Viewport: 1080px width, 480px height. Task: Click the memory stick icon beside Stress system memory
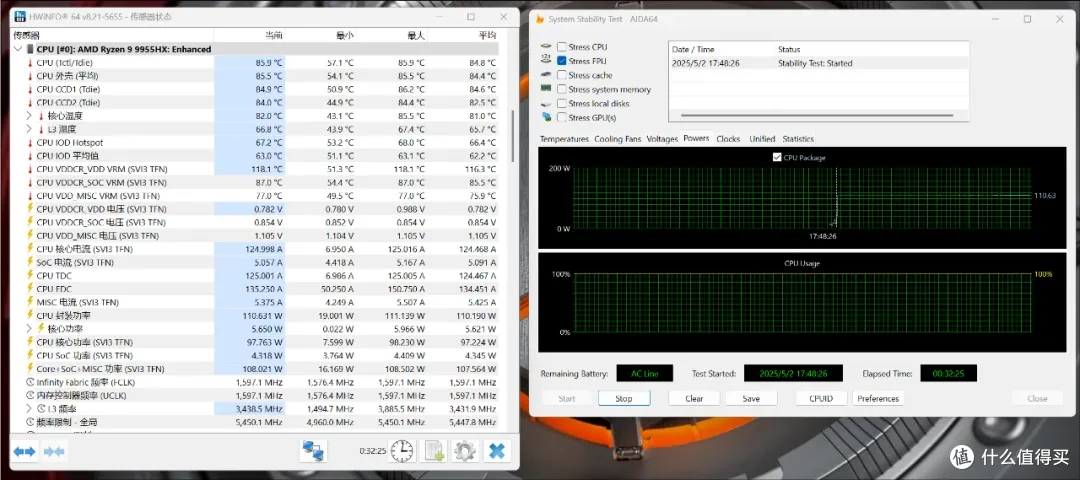[546, 89]
